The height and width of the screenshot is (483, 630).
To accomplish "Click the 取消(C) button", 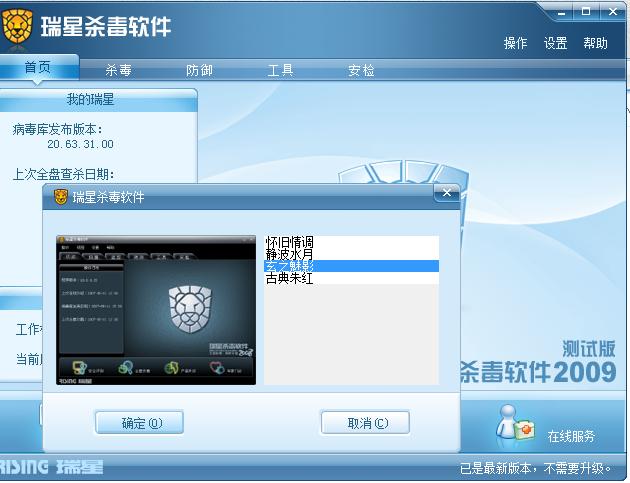I will coord(365,423).
